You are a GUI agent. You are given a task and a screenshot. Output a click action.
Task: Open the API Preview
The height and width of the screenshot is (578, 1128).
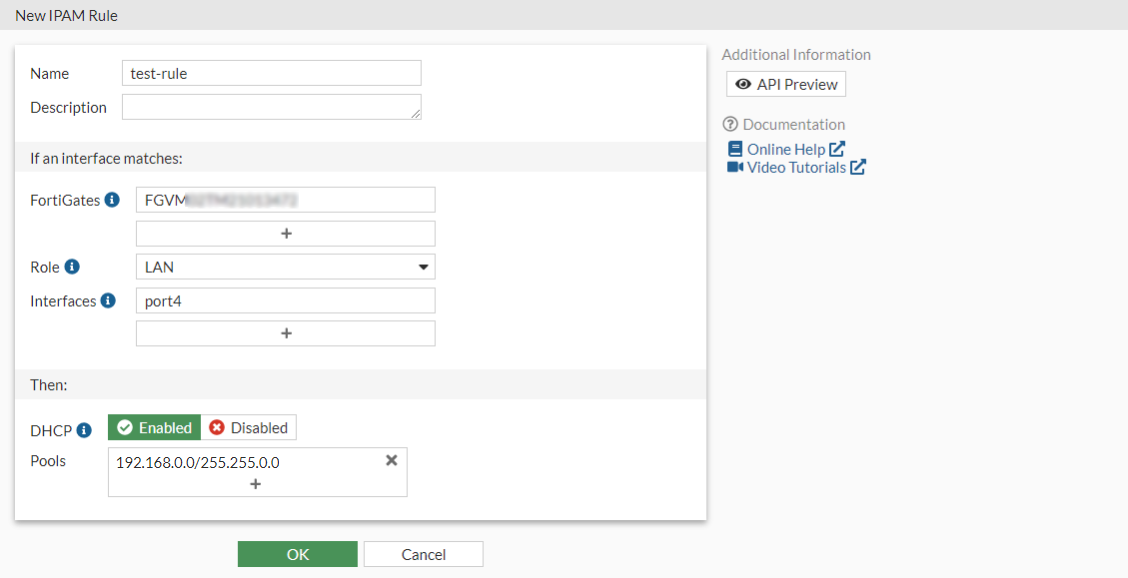[786, 84]
